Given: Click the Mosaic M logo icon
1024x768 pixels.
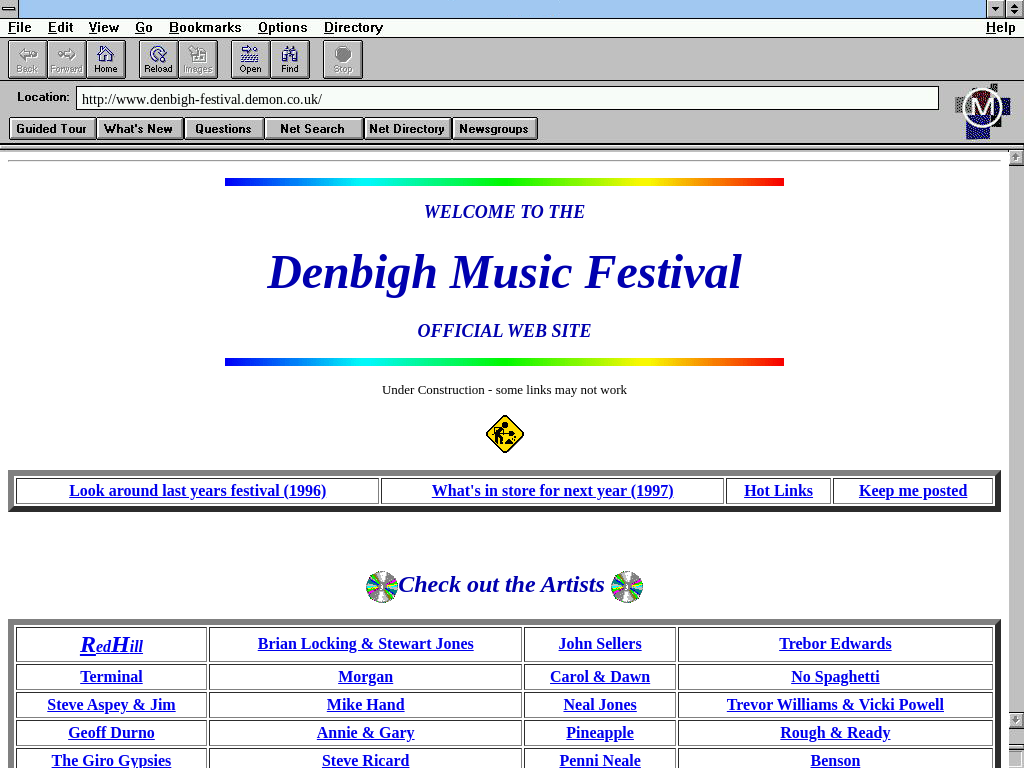Looking at the screenshot, I should click(x=982, y=110).
